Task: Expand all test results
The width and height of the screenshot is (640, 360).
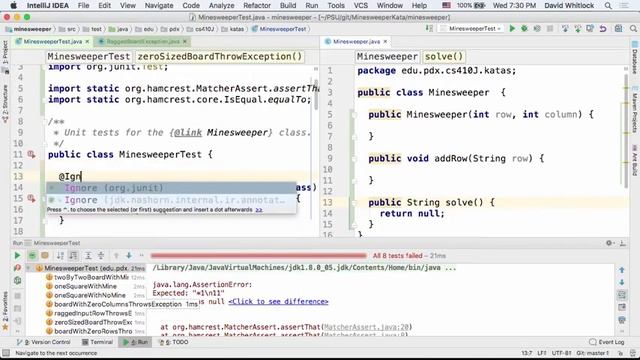Action: coord(88,256)
